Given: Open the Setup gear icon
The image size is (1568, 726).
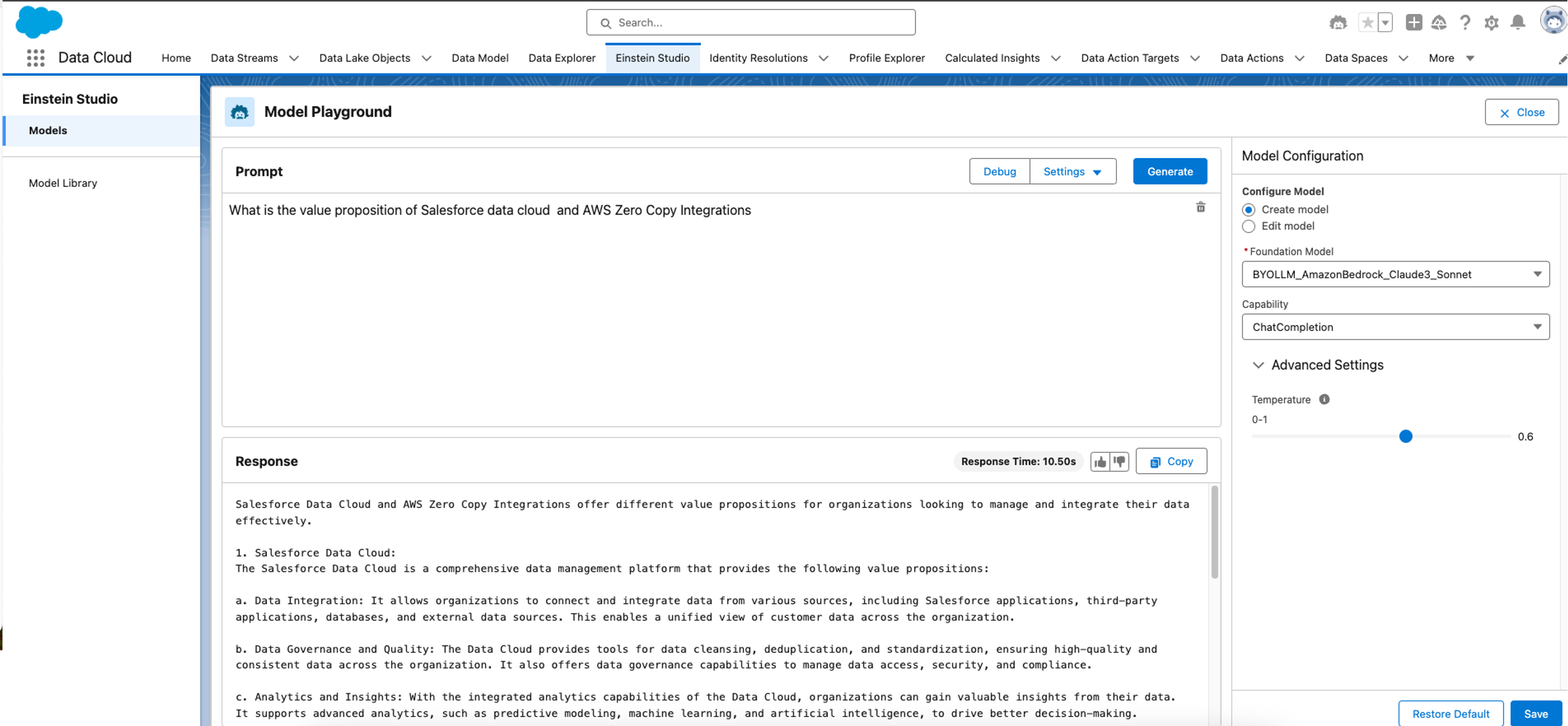Looking at the screenshot, I should (x=1491, y=23).
